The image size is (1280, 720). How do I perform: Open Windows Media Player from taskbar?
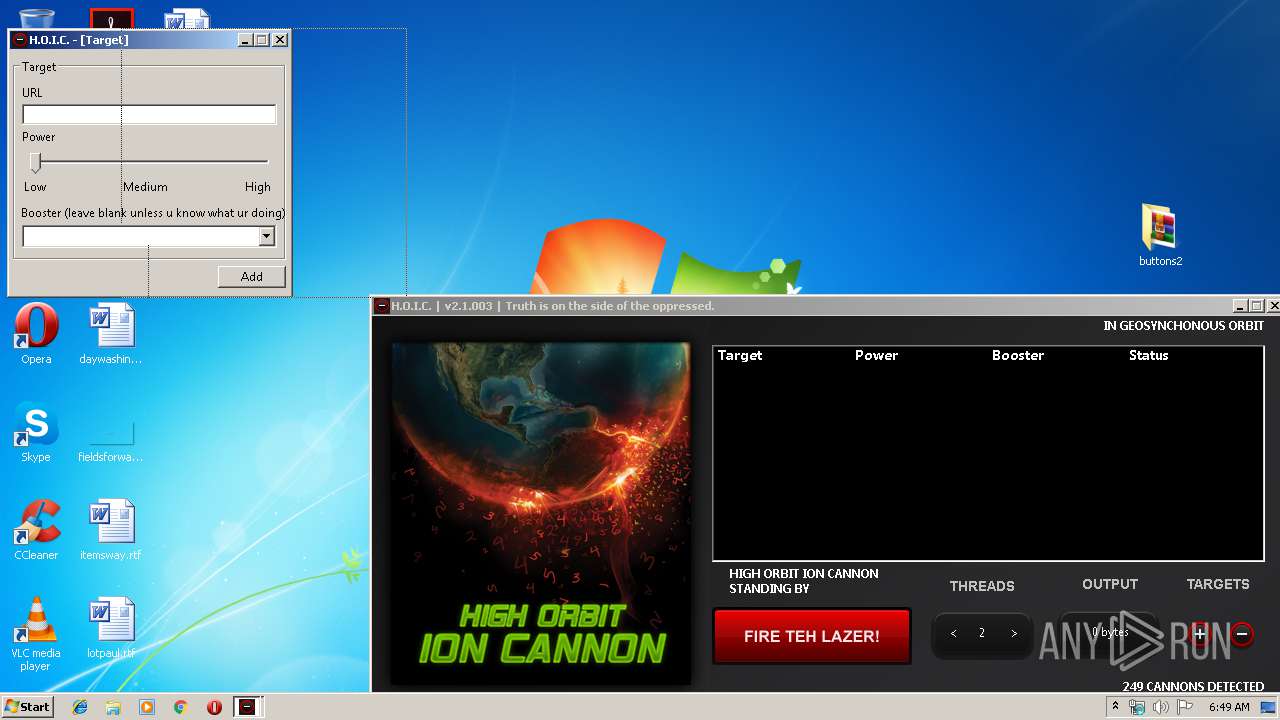(147, 707)
